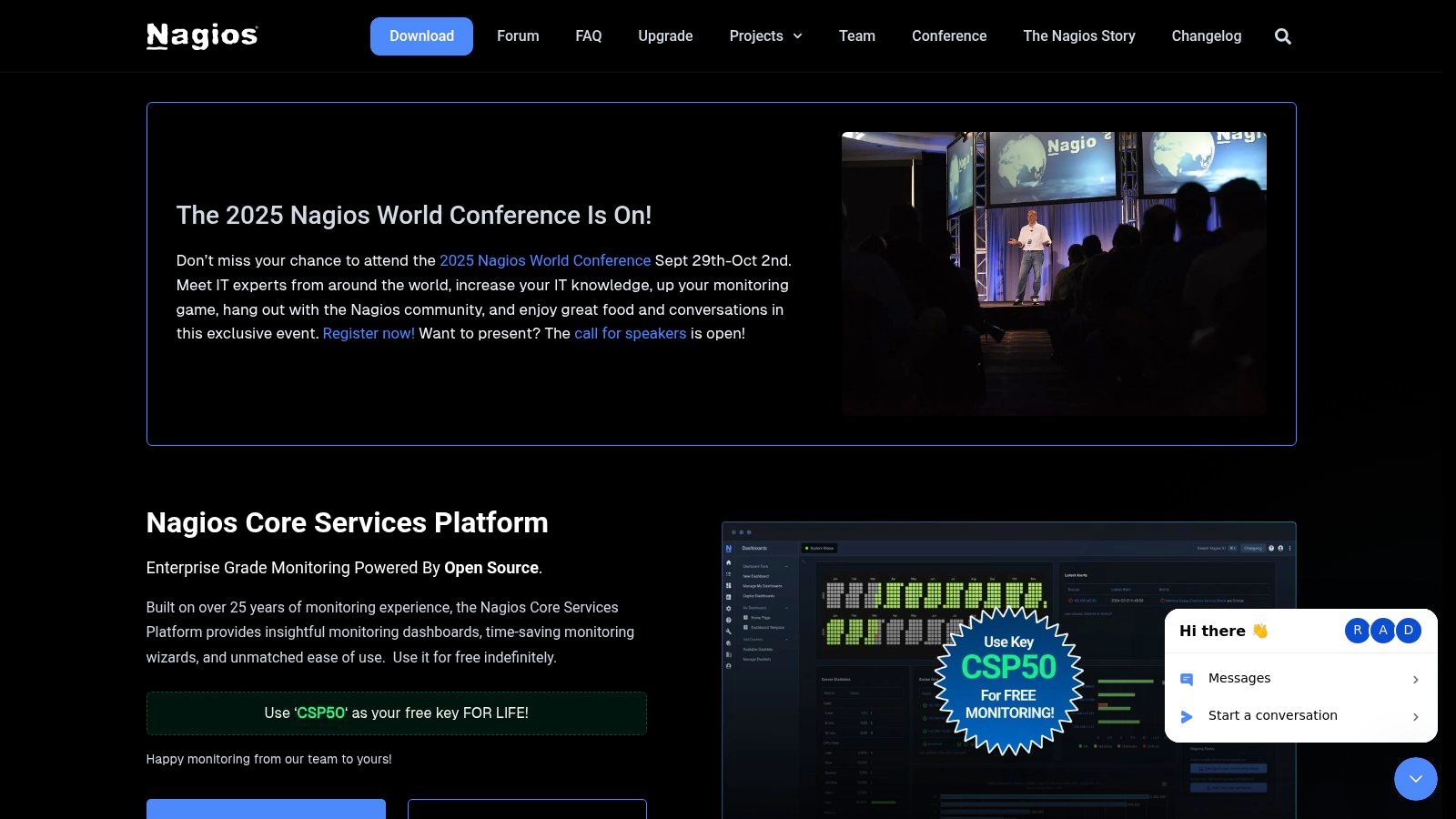Click the chat agent avatar R
Image resolution: width=1456 pixels, height=819 pixels.
(x=1357, y=631)
